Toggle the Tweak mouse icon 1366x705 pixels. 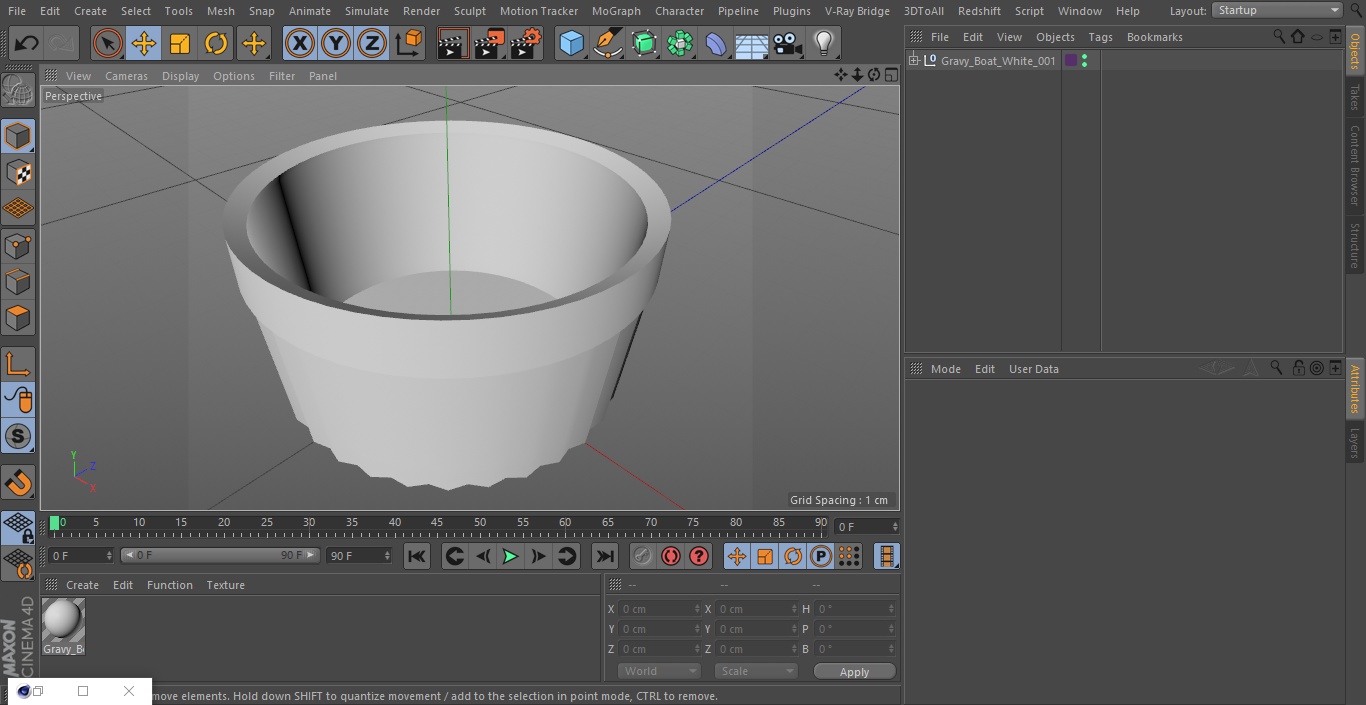coord(18,400)
